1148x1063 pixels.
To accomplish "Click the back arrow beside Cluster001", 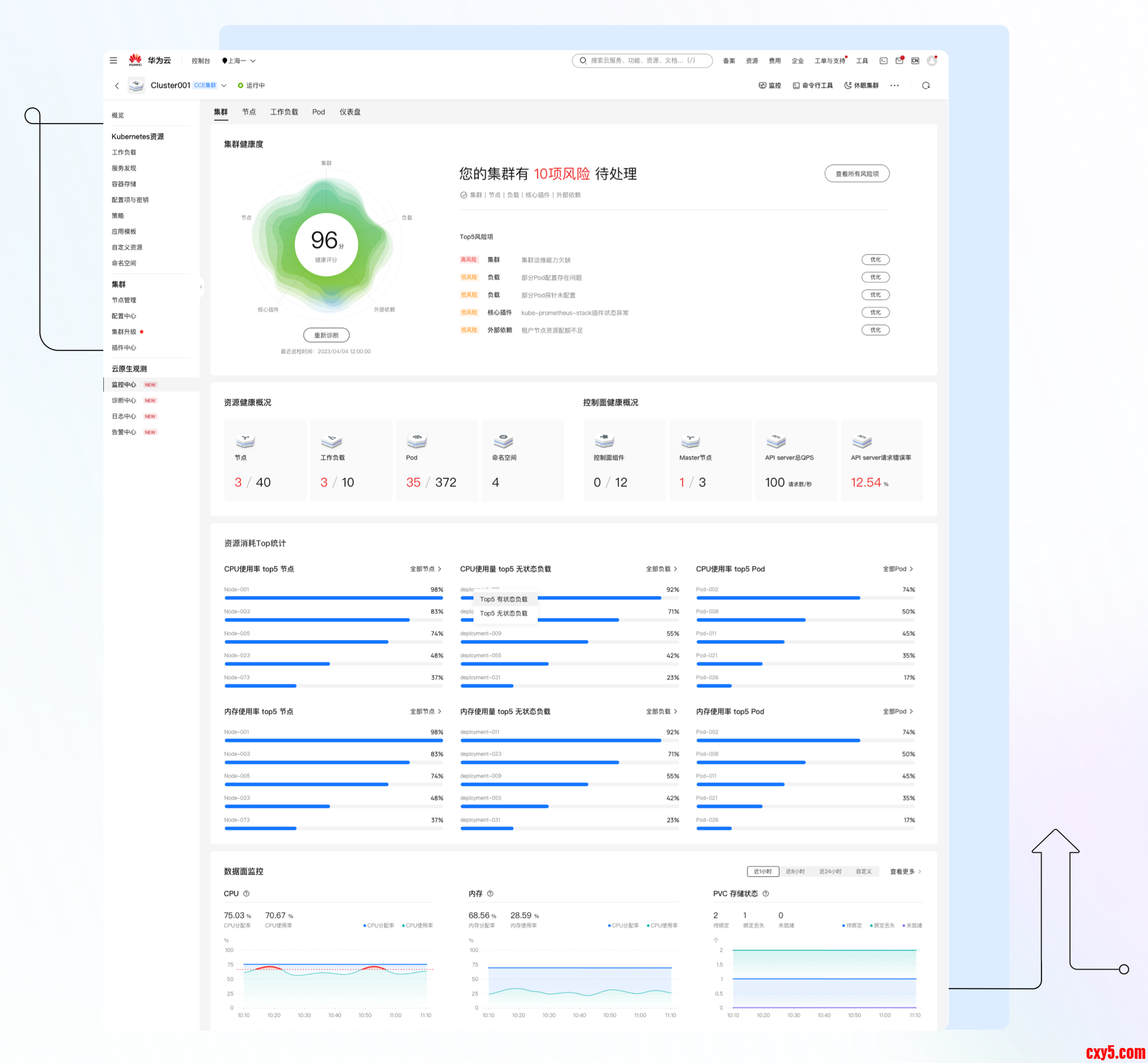I will click(117, 86).
